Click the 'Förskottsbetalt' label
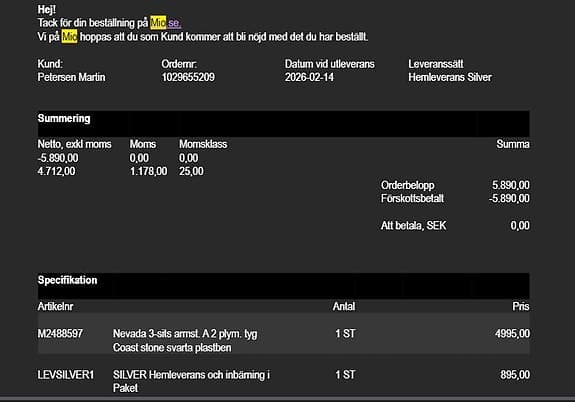575x402 pixels. [412, 198]
